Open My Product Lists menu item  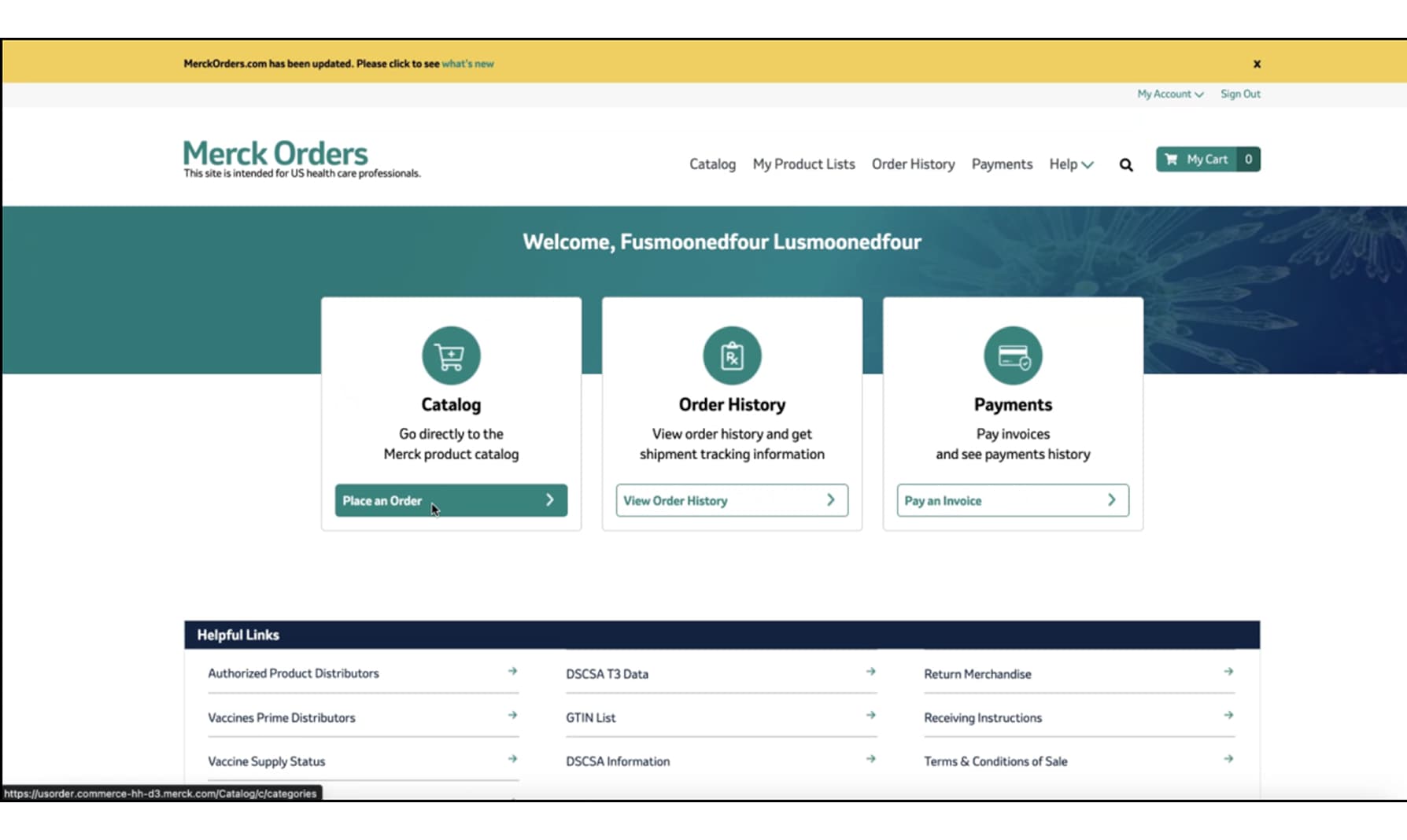coord(803,164)
